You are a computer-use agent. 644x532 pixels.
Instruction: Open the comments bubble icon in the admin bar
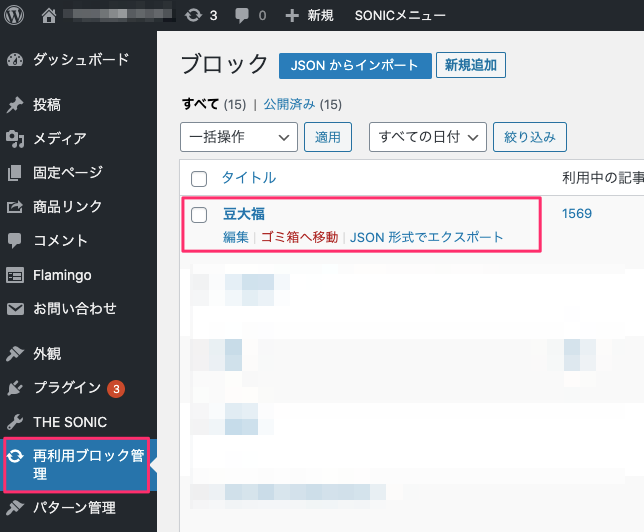point(242,16)
